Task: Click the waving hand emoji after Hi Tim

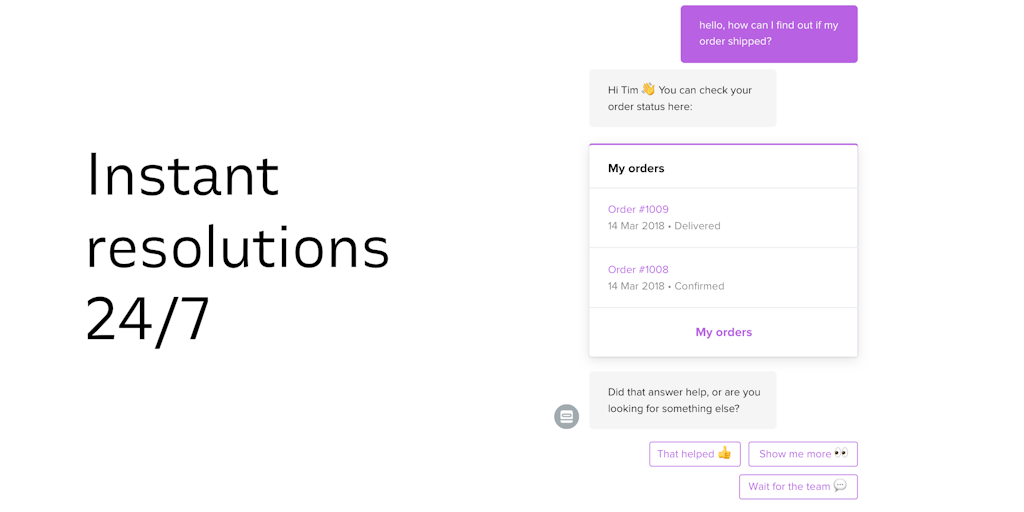Action: click(648, 89)
